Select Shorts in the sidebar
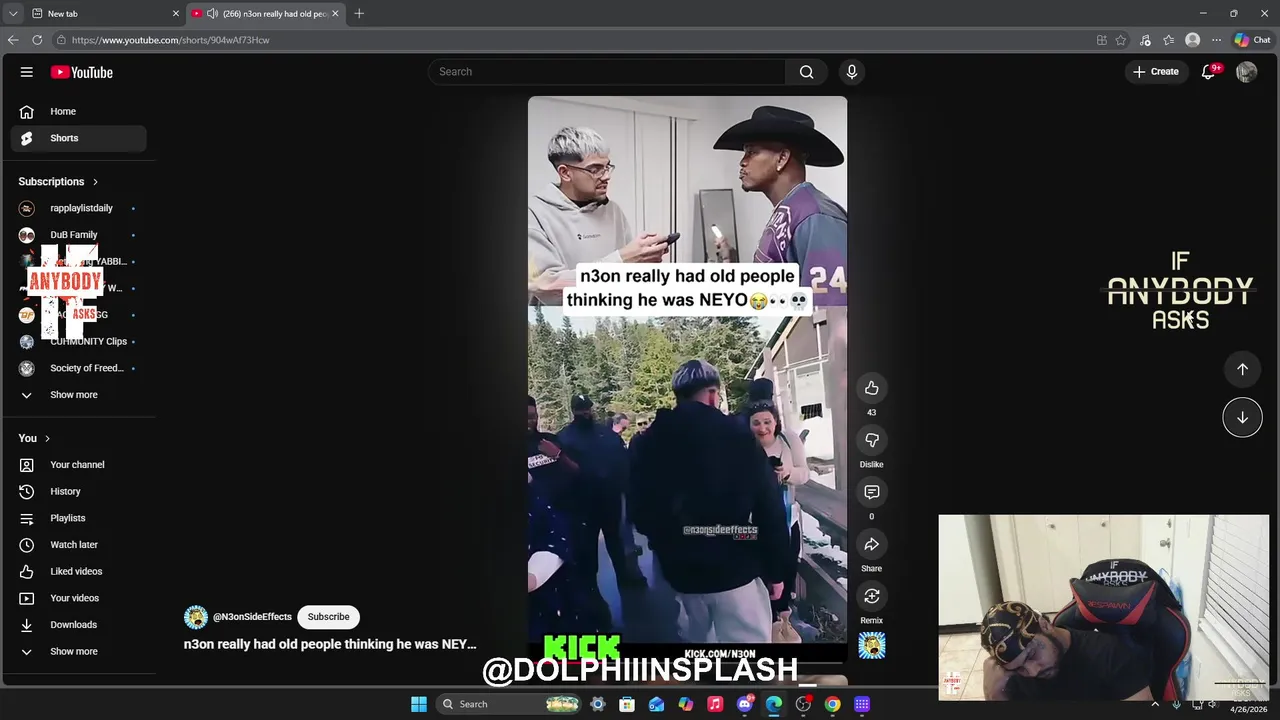 [78, 138]
